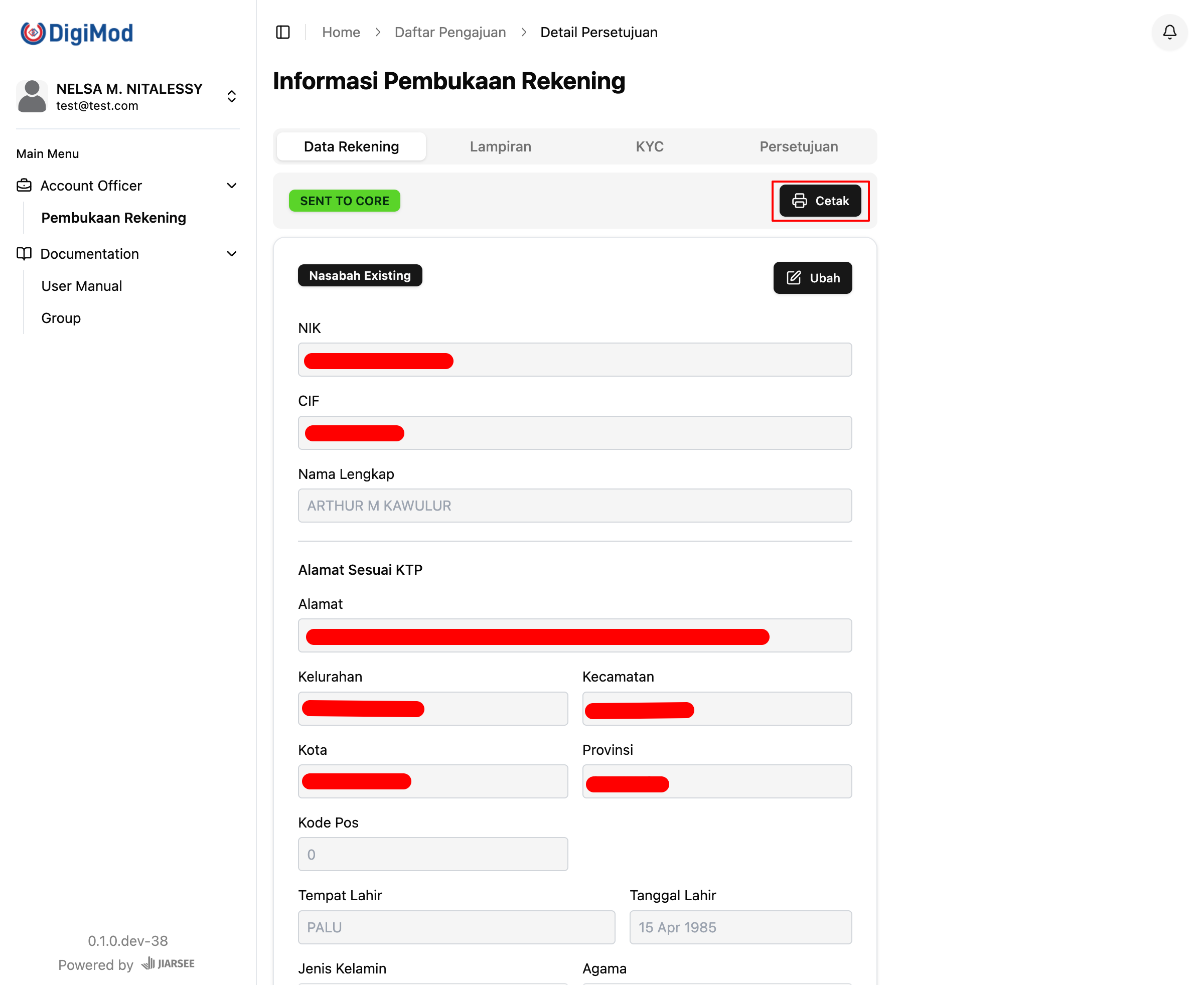This screenshot has height=985, width=1204.
Task: Switch to the Lampiran tab
Action: pos(500,146)
